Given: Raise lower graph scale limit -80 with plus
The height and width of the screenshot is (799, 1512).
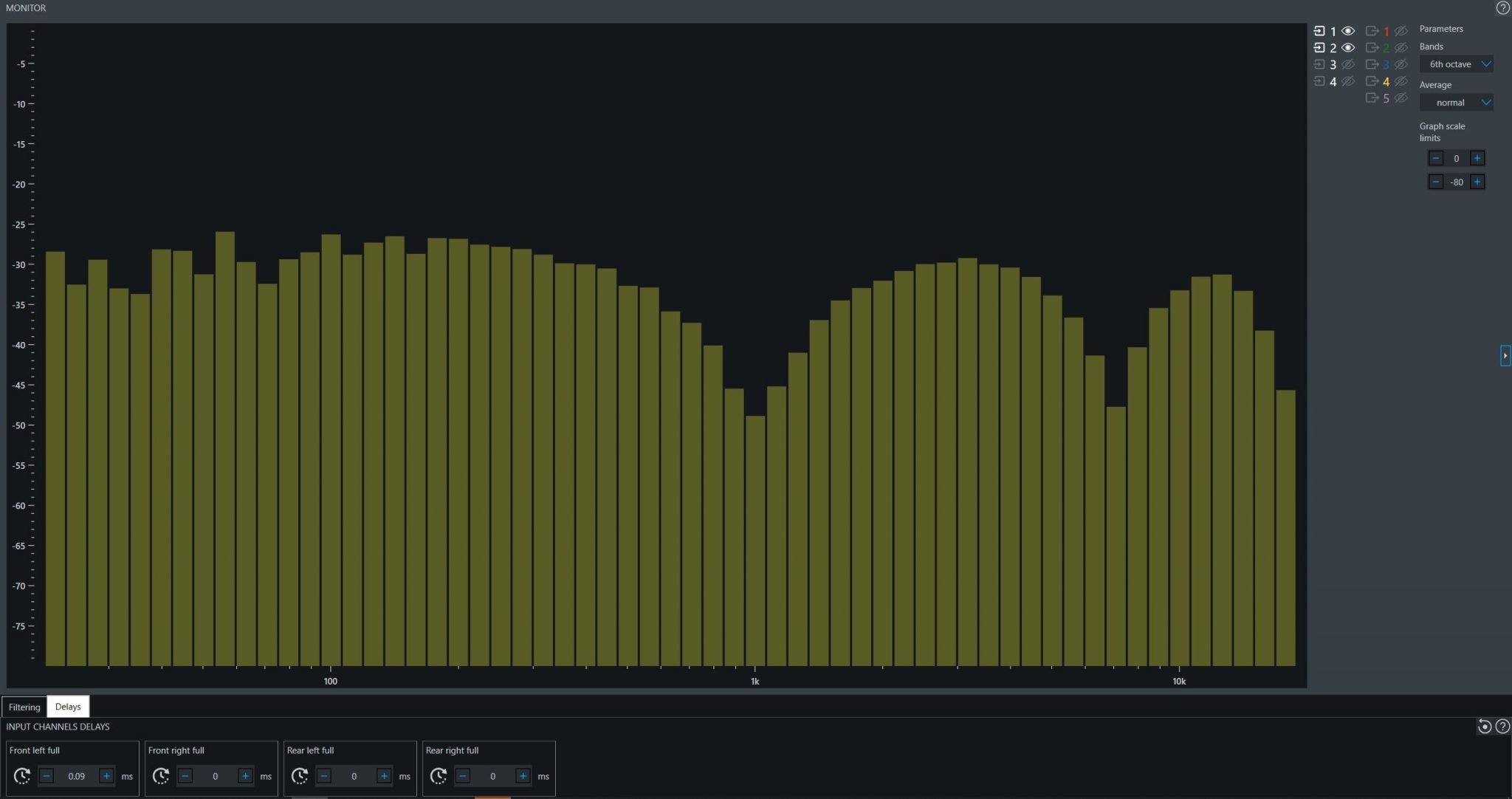Looking at the screenshot, I should [x=1477, y=182].
